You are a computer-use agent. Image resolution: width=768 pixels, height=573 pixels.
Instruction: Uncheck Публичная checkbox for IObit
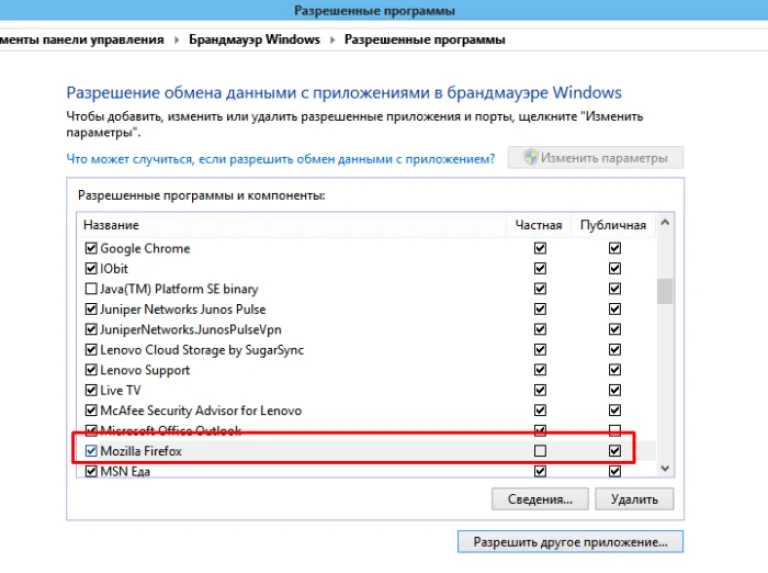click(x=615, y=268)
